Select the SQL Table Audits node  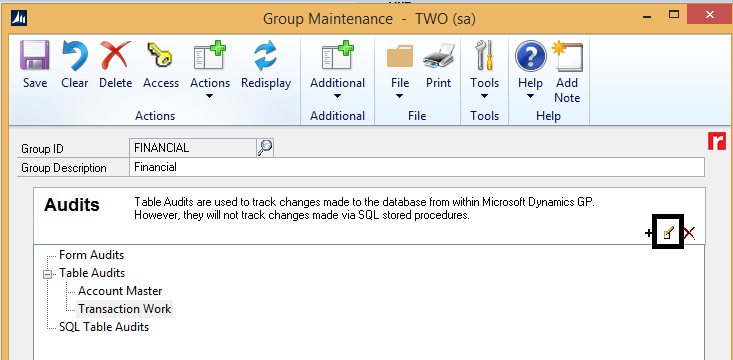(x=104, y=327)
